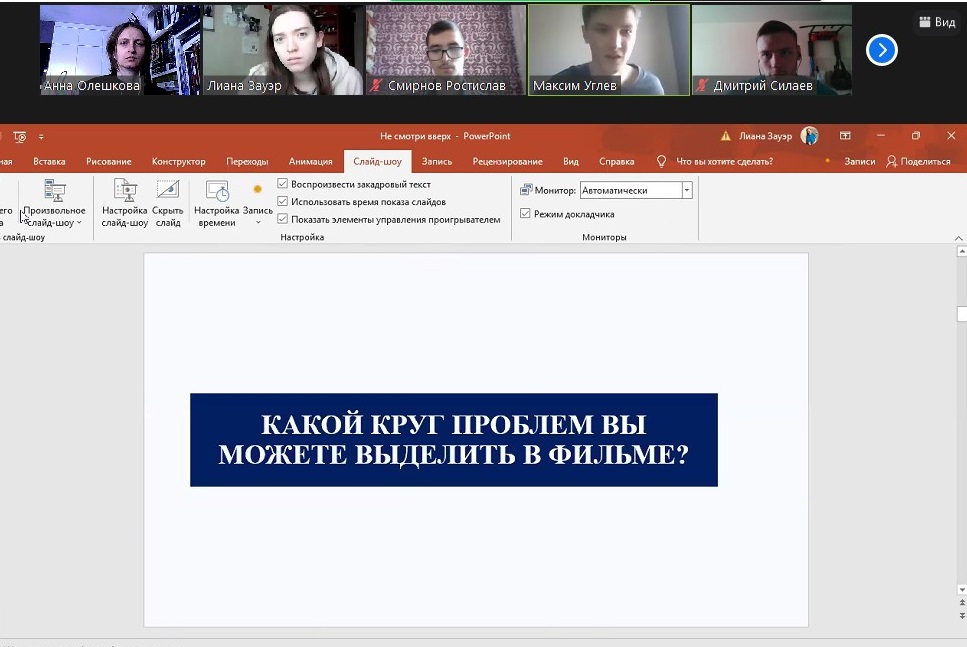Toggle Воспроизвести закадровый текст checkbox
This screenshot has height=647, width=967.
point(283,184)
